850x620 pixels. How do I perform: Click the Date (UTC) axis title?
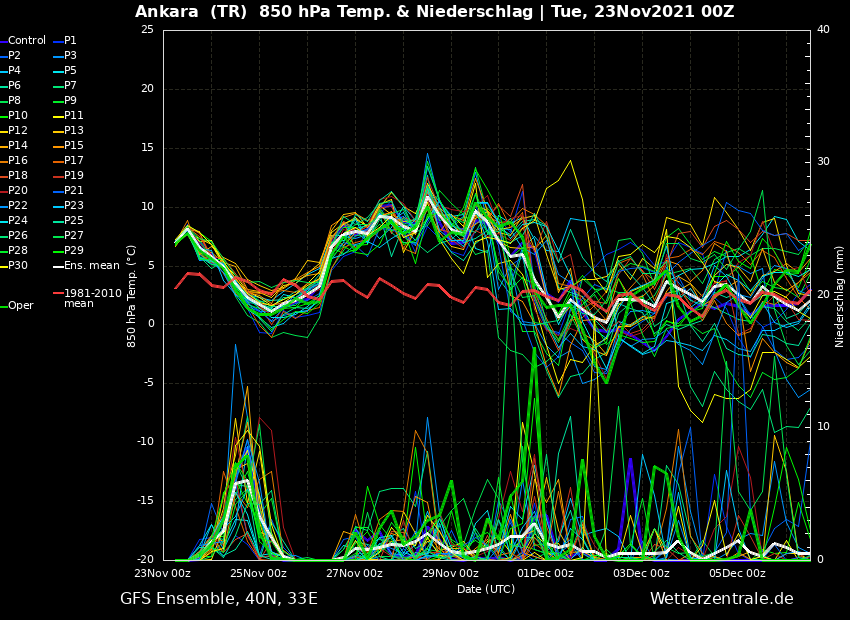[486, 589]
